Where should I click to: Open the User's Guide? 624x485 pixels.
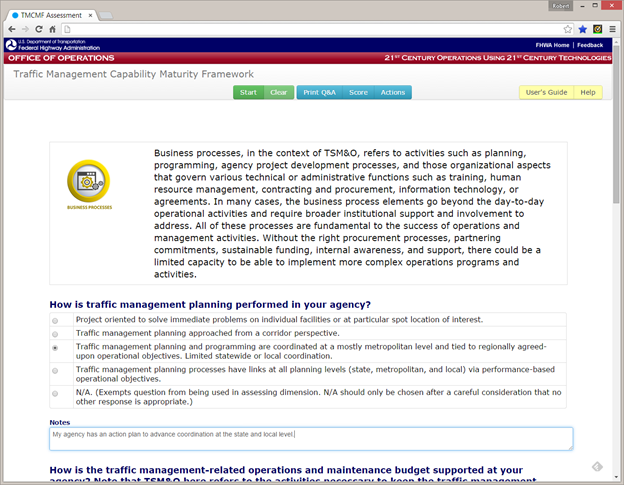pyautogui.click(x=546, y=93)
